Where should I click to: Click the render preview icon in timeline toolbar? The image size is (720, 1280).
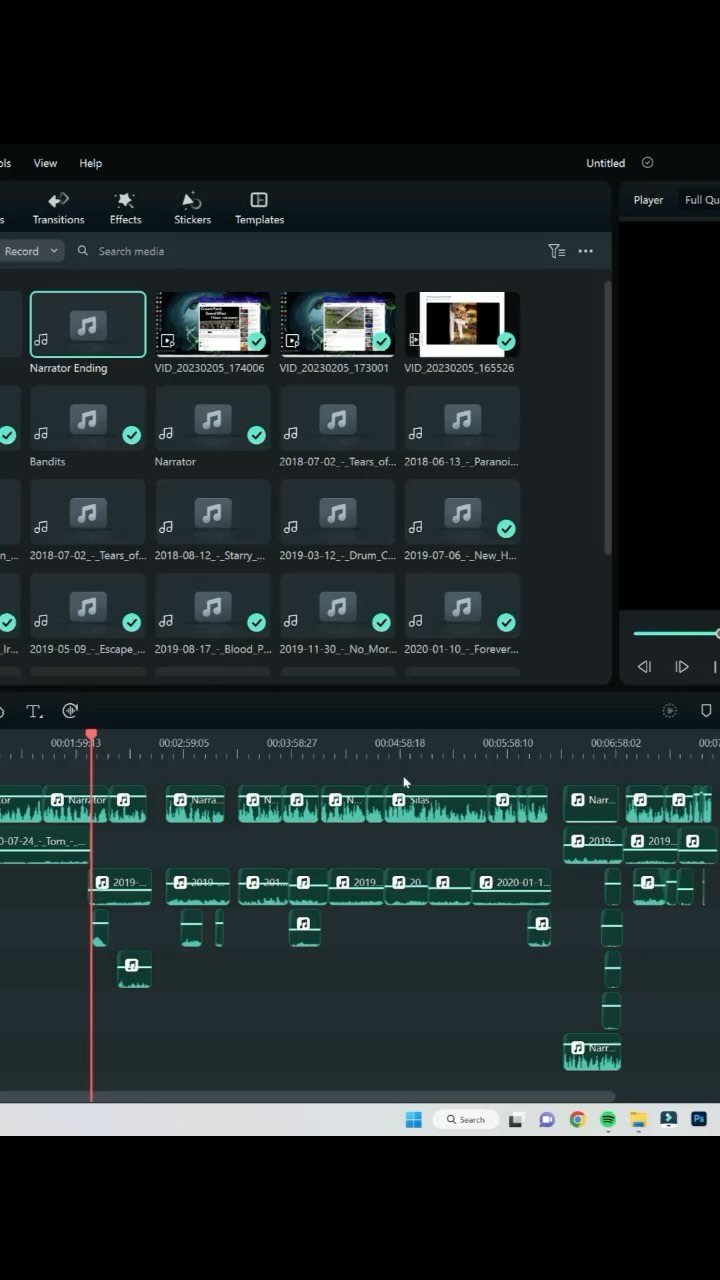[670, 711]
